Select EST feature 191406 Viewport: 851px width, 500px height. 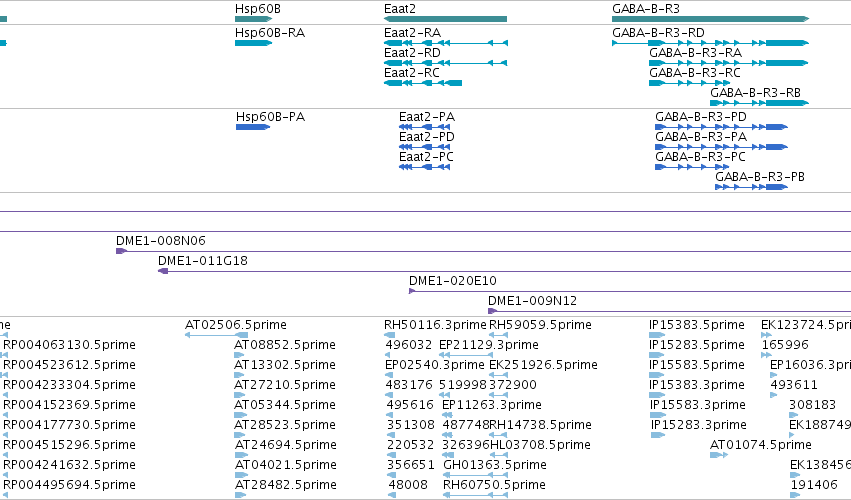click(814, 485)
